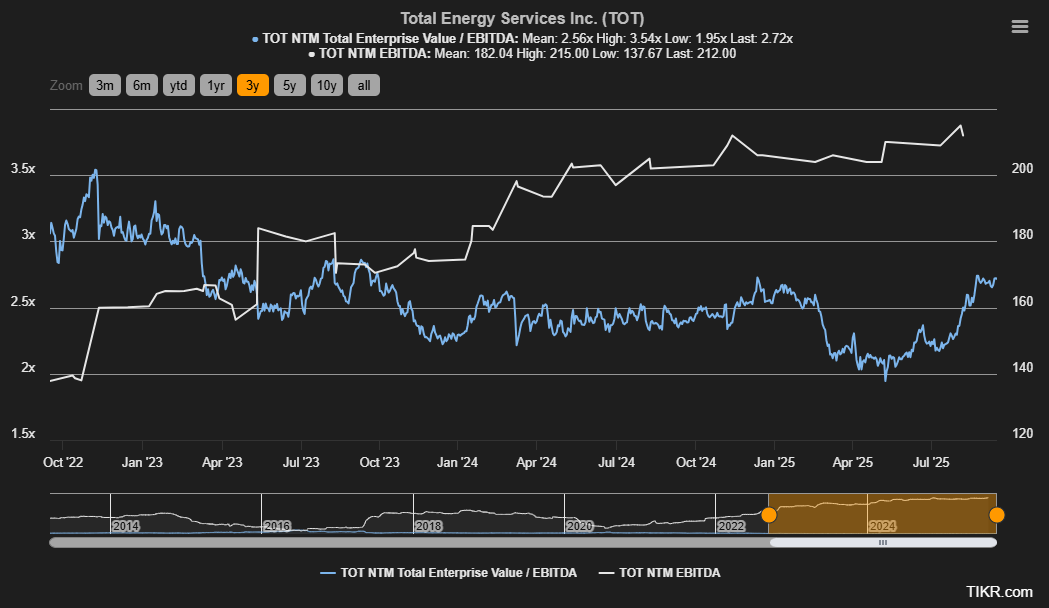Click the chart title Total Energy Services Inc. (TOT)
The height and width of the screenshot is (608, 1049).
click(522, 19)
